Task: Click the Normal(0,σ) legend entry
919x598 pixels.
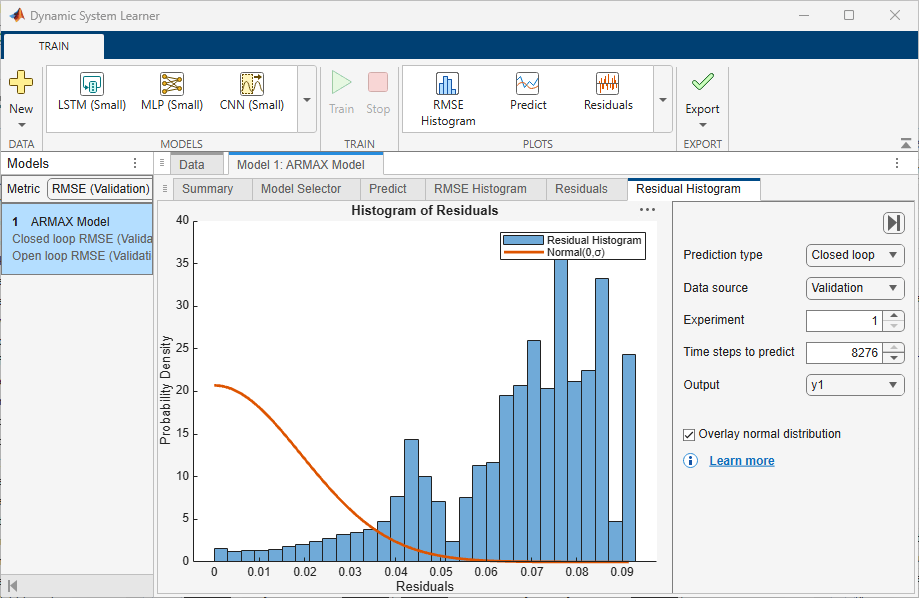Action: coord(554,253)
